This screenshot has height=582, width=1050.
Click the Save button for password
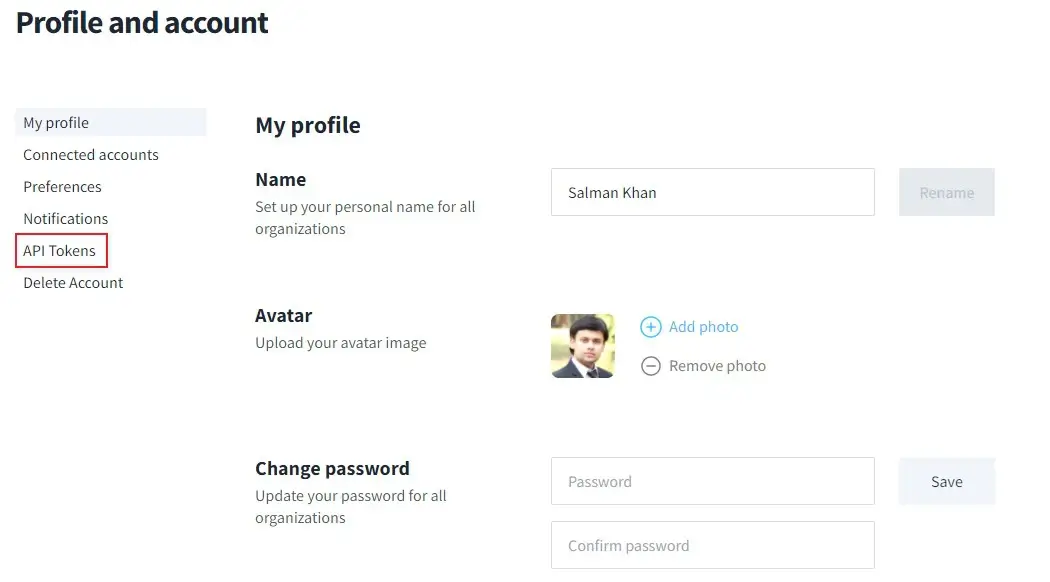(x=946, y=481)
